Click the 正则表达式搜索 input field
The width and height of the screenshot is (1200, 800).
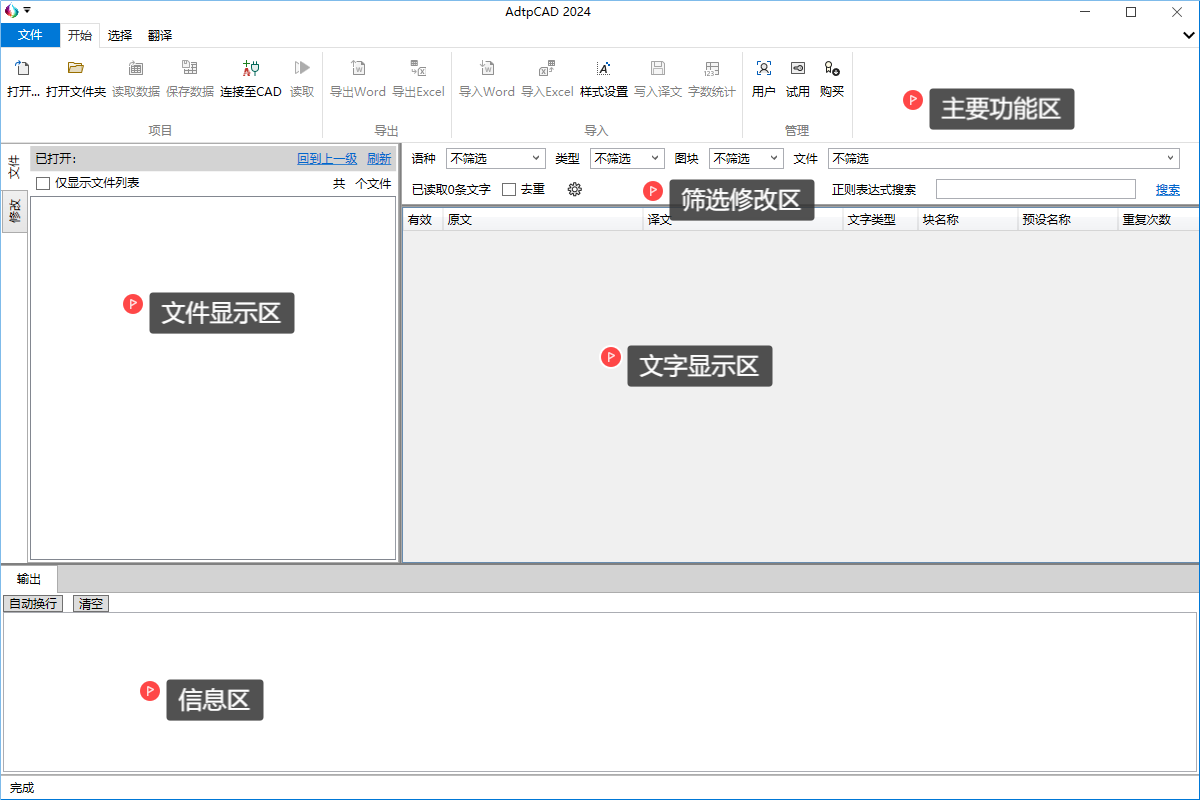(1035, 189)
